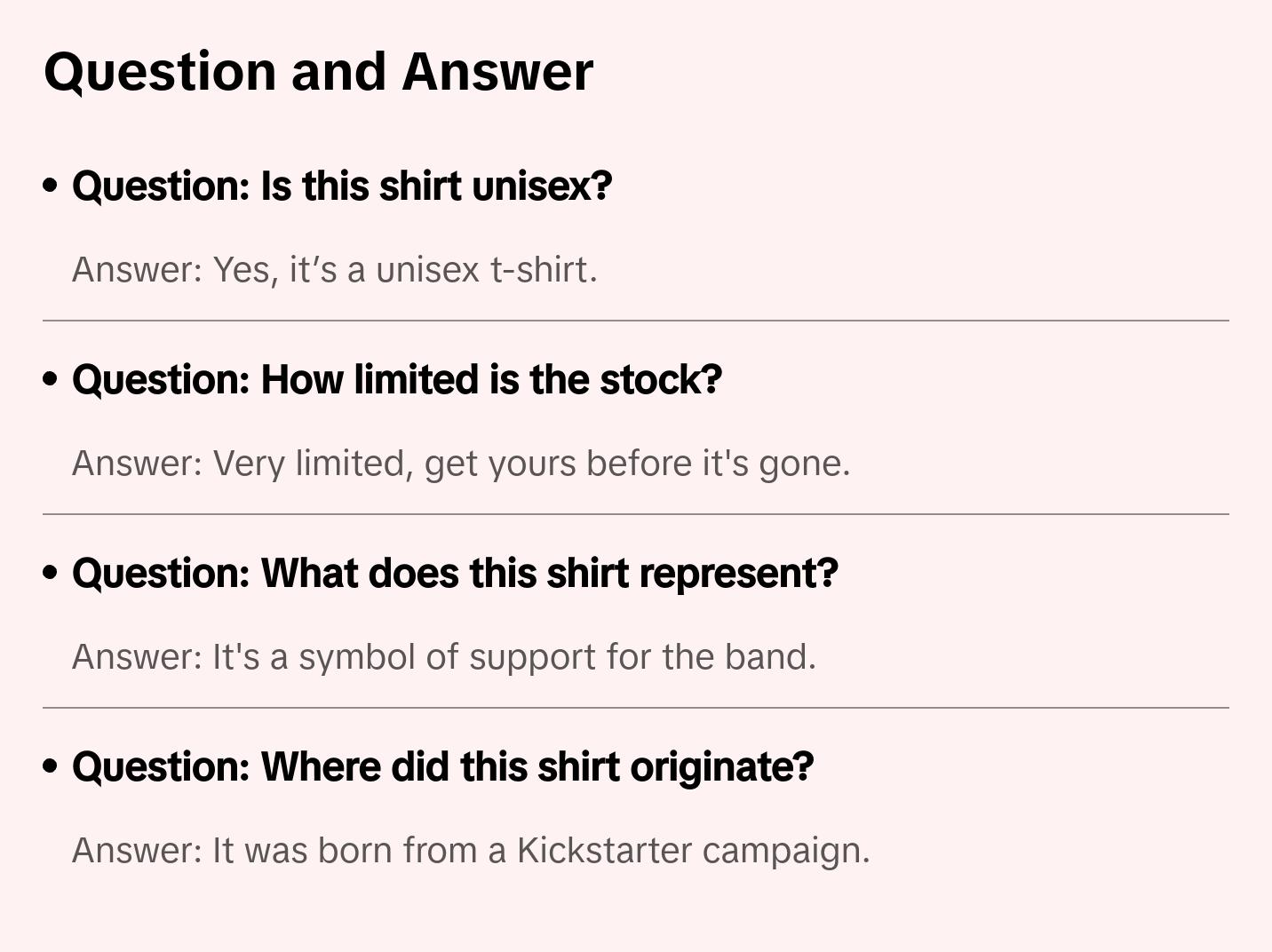Click the bullet beside the unisex question
This screenshot has height=952, width=1272.
click(51, 186)
